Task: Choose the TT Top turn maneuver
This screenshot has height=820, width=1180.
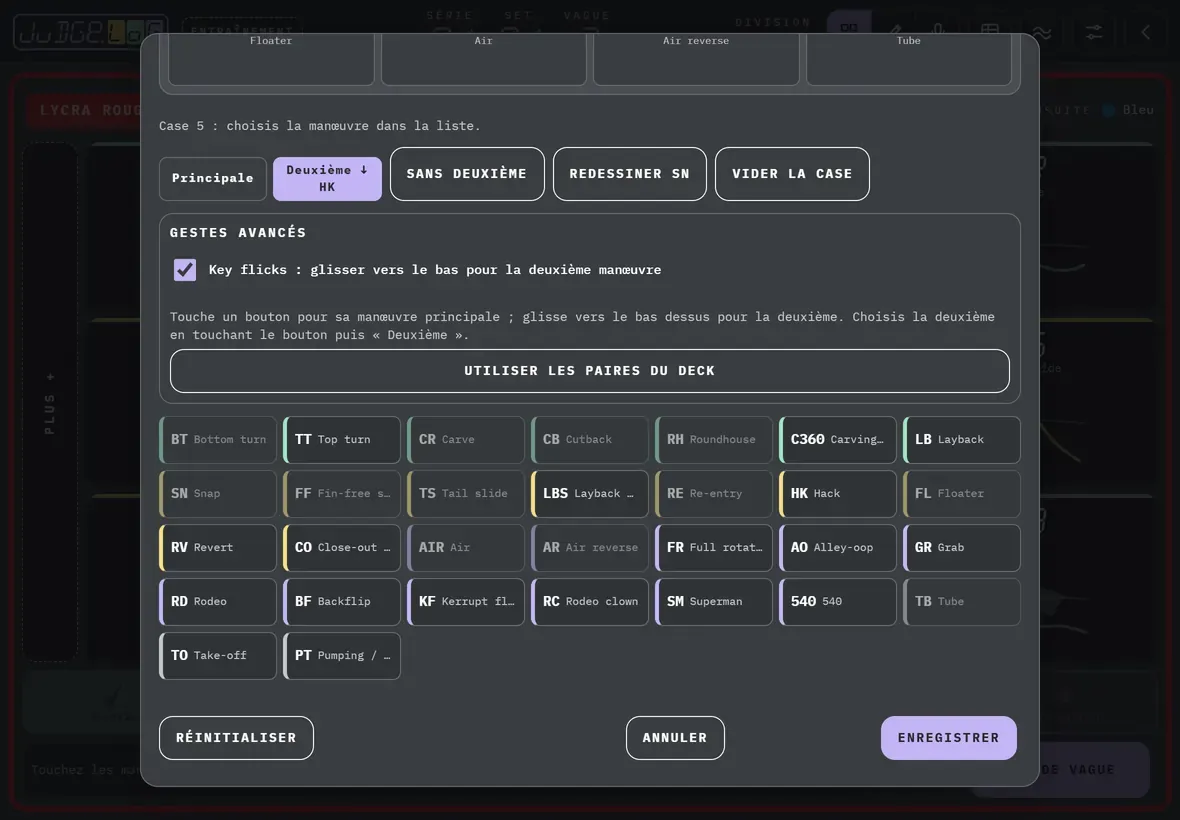Action: [342, 439]
